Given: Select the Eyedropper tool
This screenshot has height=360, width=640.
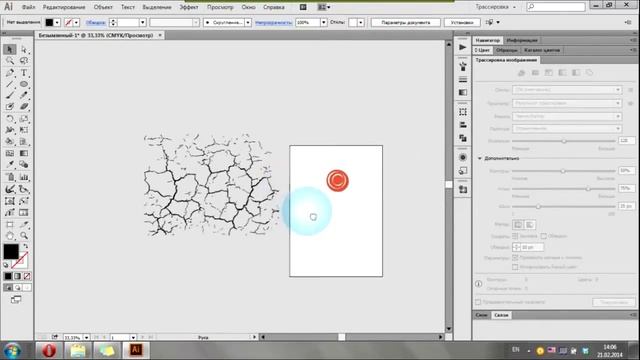Looking at the screenshot, I should pyautogui.click(x=10, y=164).
